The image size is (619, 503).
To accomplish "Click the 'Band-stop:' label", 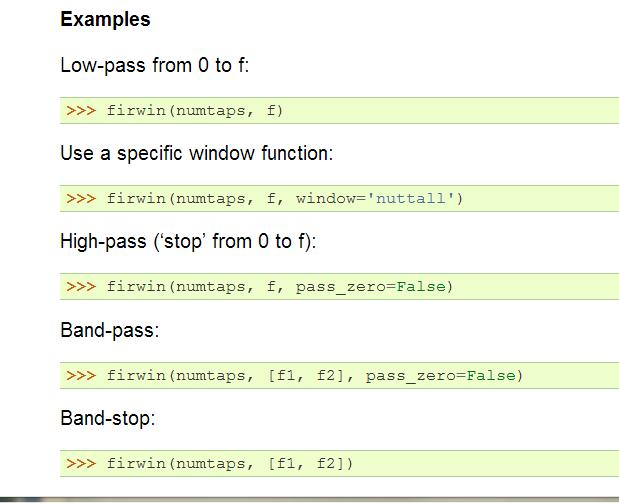I will pyautogui.click(x=108, y=418).
